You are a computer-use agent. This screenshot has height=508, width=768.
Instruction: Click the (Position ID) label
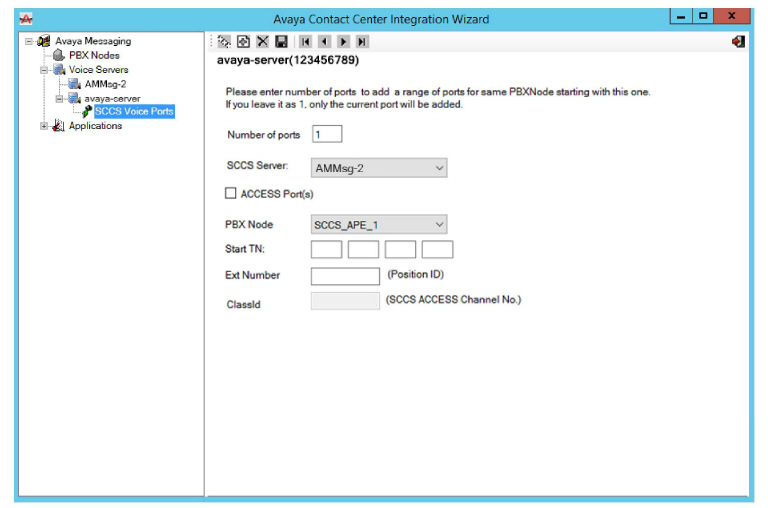416,274
